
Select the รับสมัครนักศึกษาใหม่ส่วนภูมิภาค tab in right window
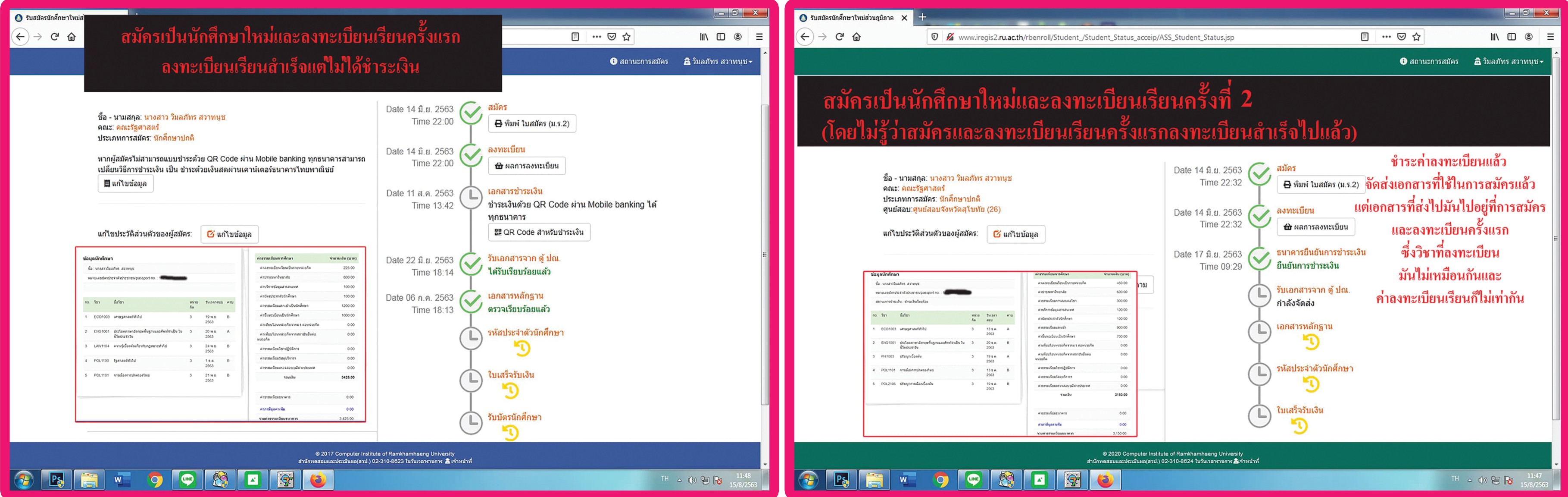click(852, 18)
